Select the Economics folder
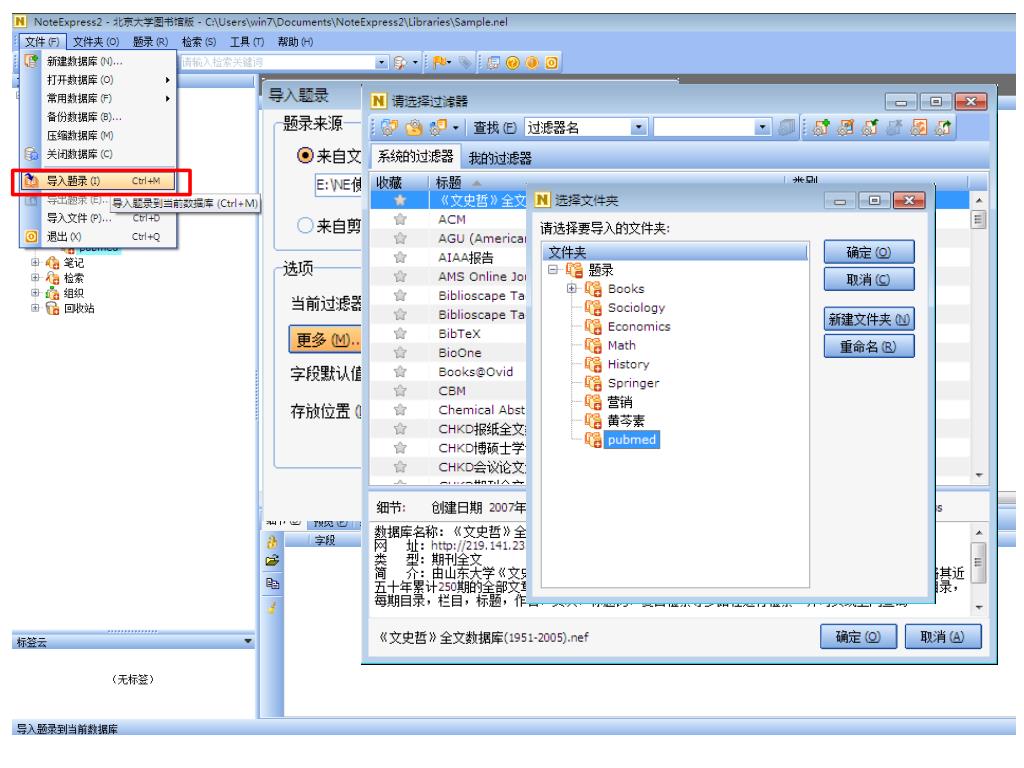 [639, 327]
